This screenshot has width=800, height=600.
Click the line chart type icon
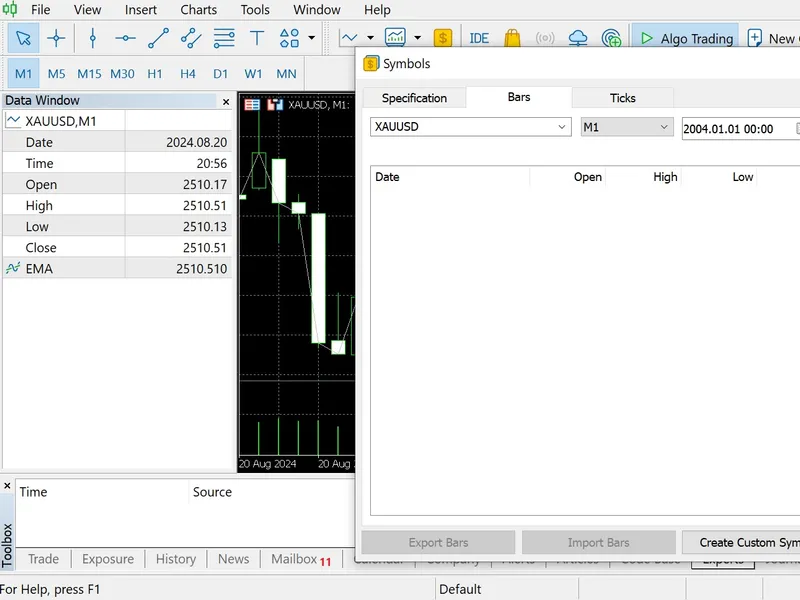click(349, 38)
